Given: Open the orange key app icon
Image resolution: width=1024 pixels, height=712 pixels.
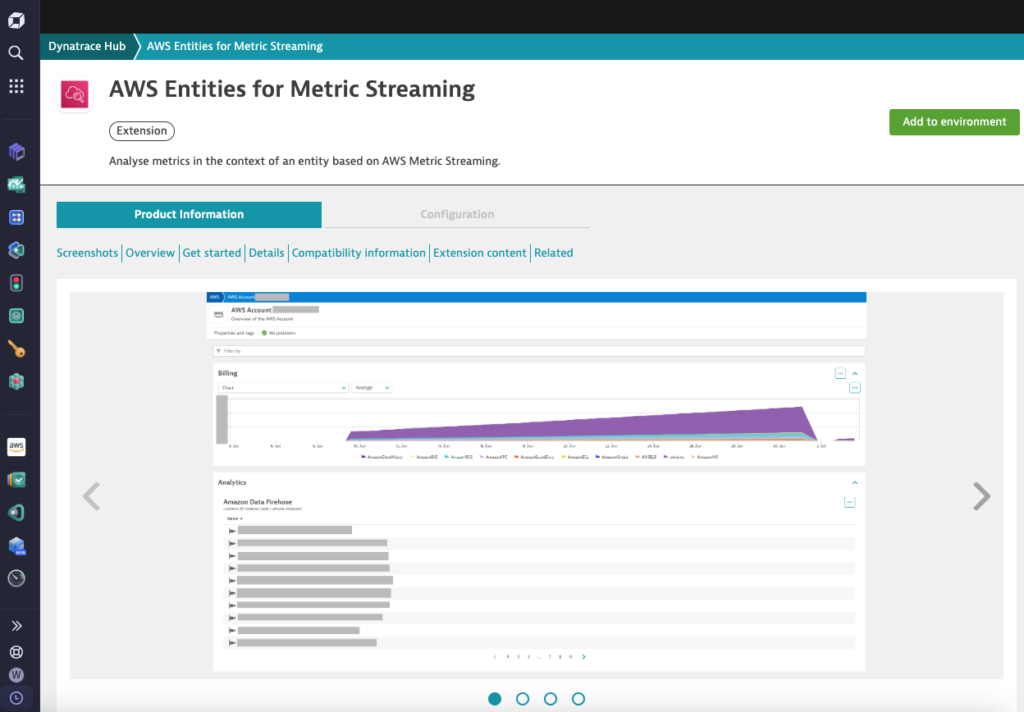Looking at the screenshot, I should (x=16, y=349).
